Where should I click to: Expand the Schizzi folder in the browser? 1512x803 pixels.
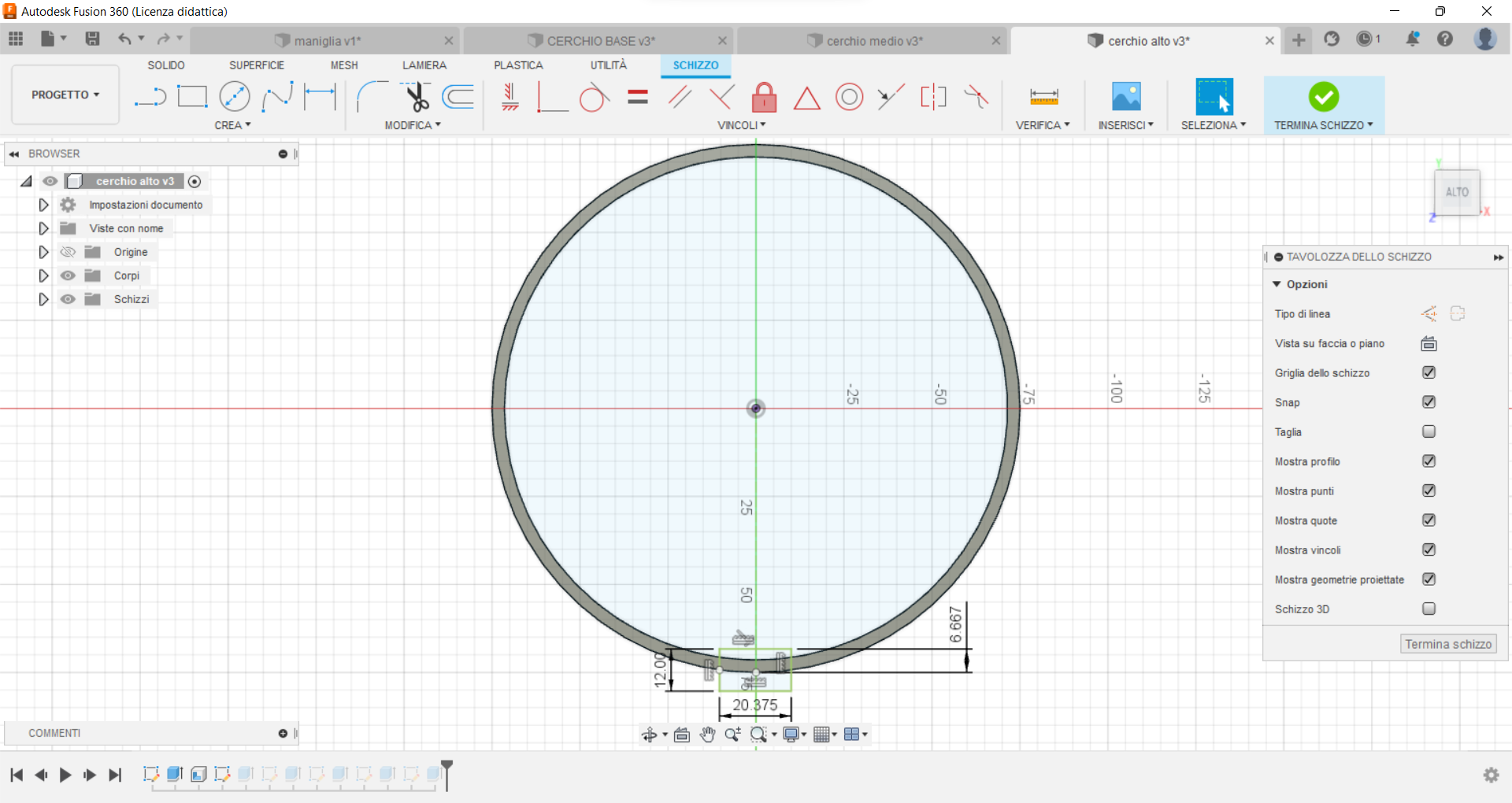coord(43,299)
